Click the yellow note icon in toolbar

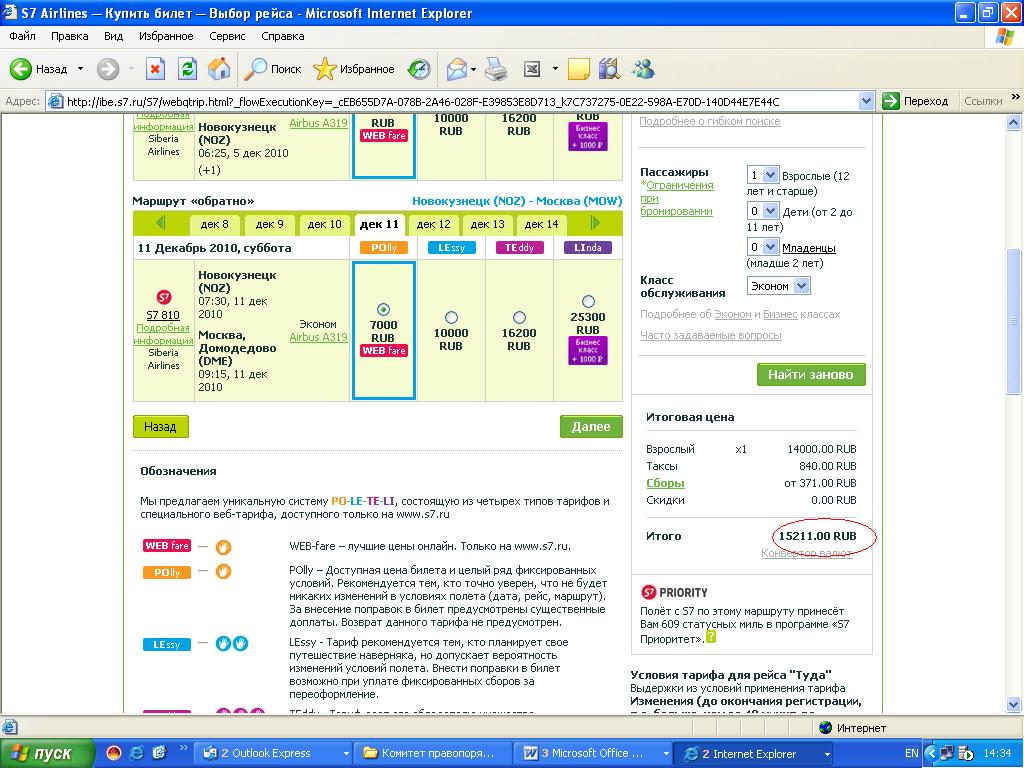click(x=579, y=69)
